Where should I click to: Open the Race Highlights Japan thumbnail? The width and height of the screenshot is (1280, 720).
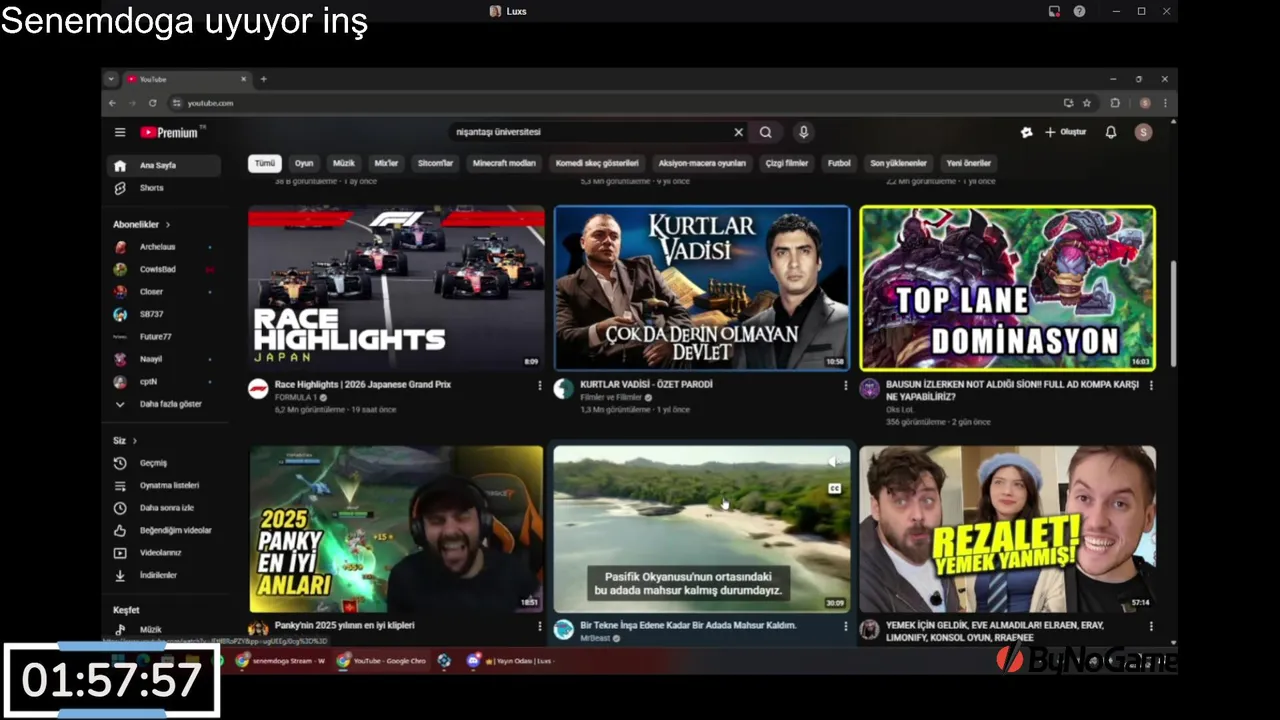point(396,288)
